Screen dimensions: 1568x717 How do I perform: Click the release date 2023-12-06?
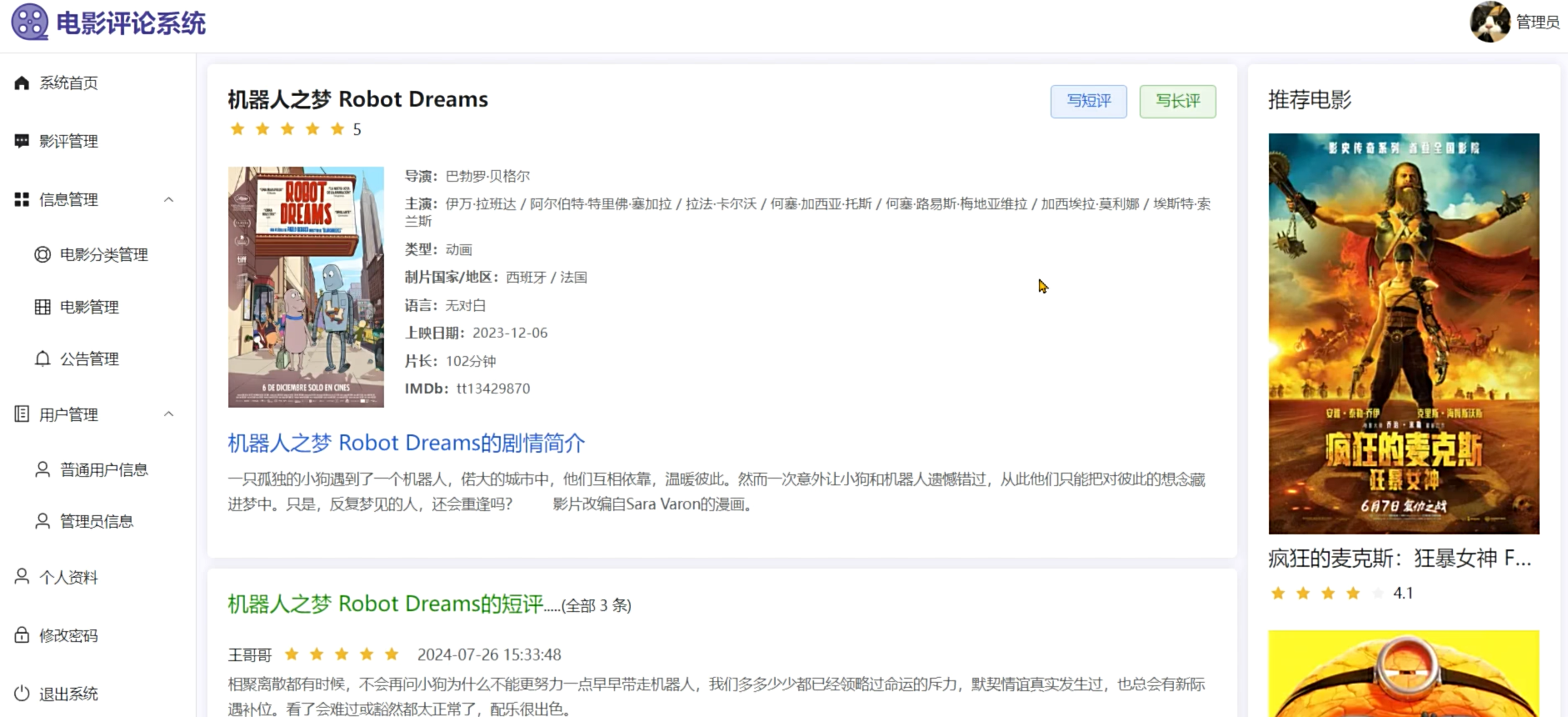pos(510,333)
